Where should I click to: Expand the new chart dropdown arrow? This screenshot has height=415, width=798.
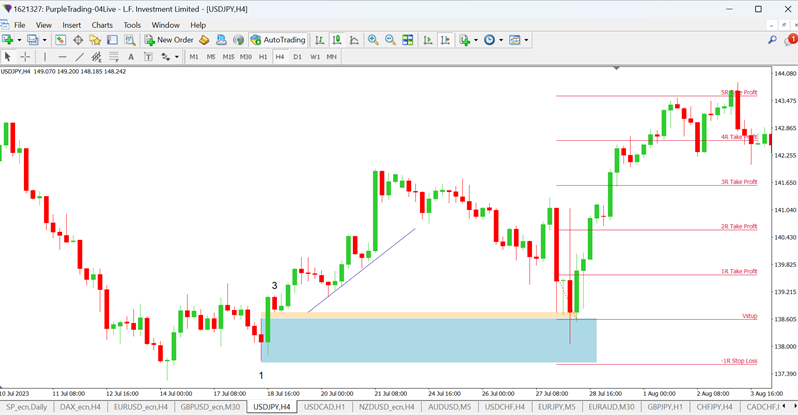(19, 40)
